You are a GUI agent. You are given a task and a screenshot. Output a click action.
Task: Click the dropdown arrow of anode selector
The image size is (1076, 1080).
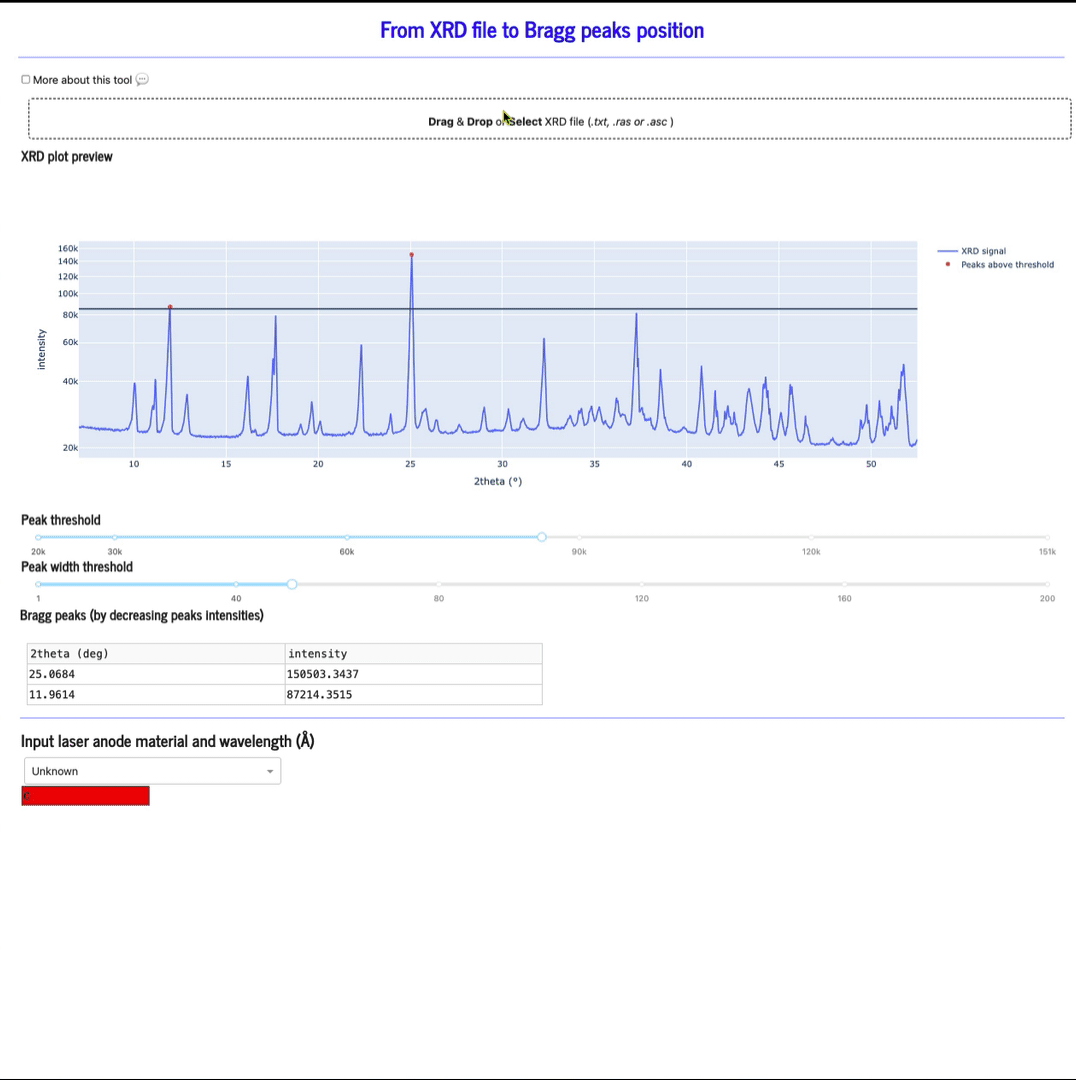pyautogui.click(x=270, y=771)
